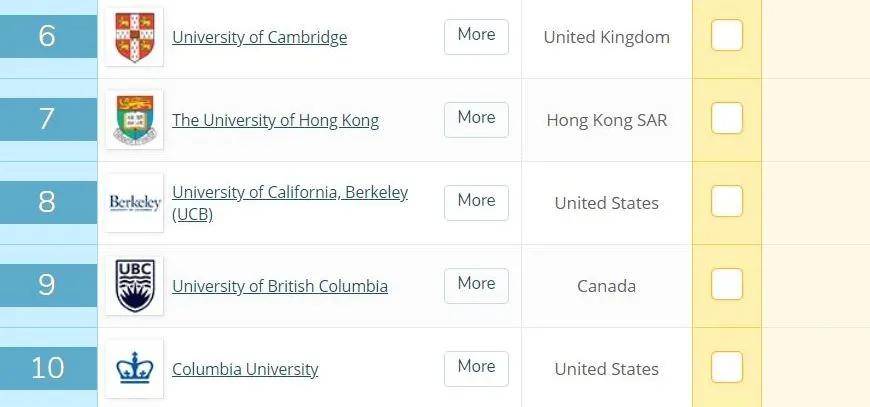Click the Columbia University crown logo

[x=134, y=369]
